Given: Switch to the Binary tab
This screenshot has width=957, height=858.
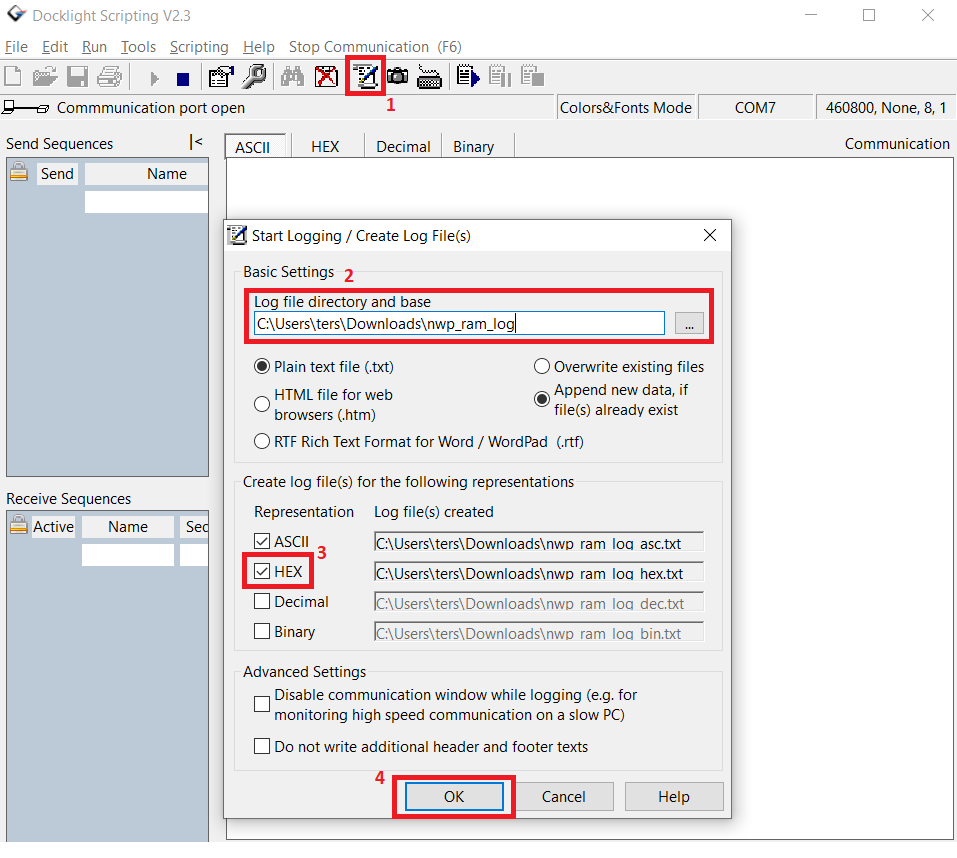Looking at the screenshot, I should (x=473, y=147).
